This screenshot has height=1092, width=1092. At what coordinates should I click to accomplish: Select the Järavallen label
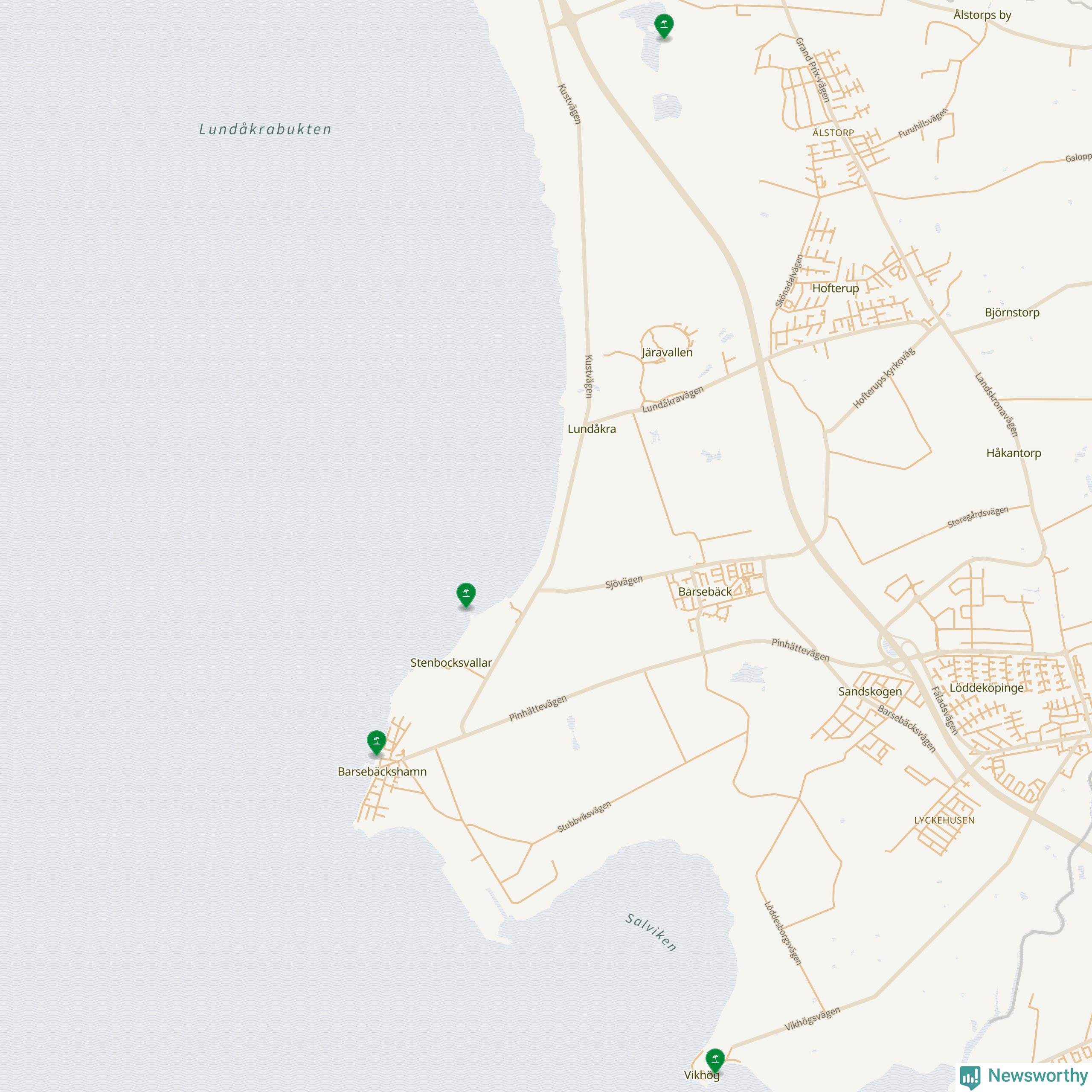(x=667, y=353)
